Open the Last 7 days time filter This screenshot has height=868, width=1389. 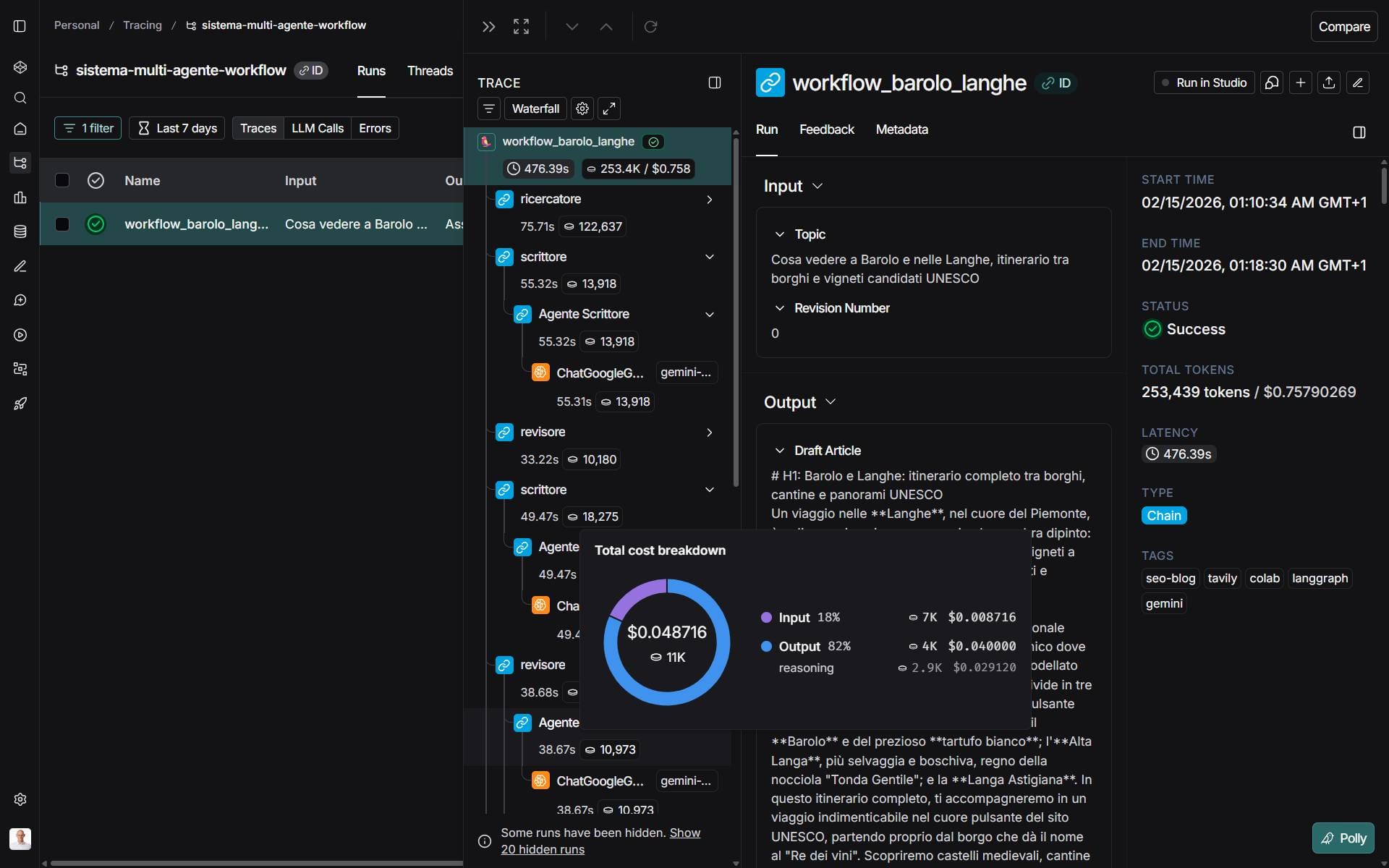coord(177,128)
